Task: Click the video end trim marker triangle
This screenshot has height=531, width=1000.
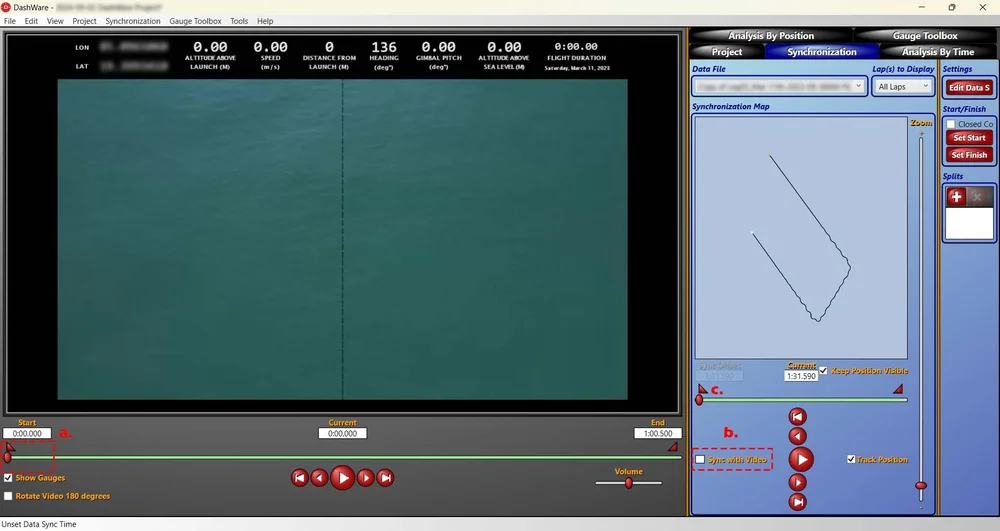Action: [673, 447]
